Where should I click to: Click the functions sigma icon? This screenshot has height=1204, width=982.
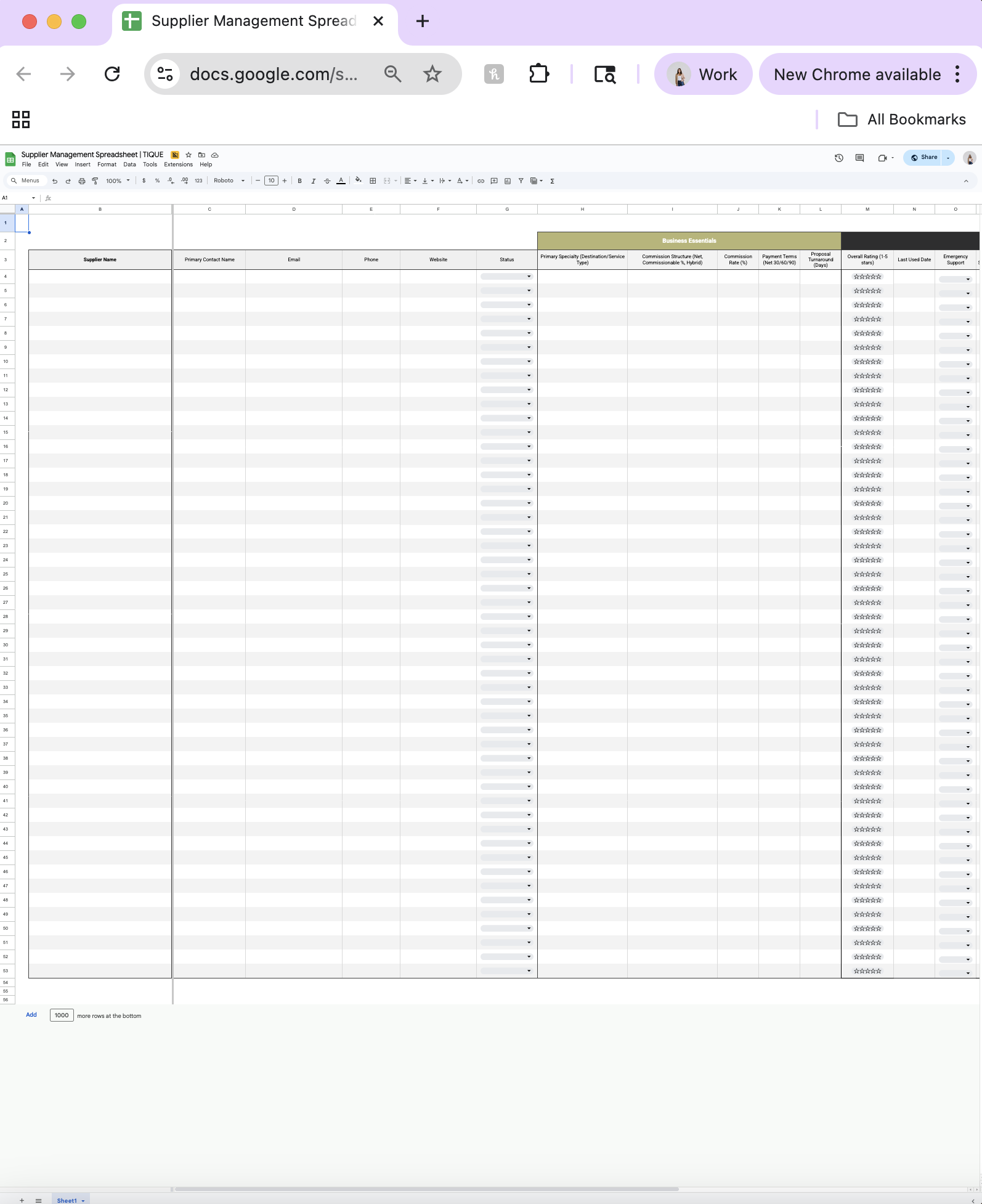(552, 181)
